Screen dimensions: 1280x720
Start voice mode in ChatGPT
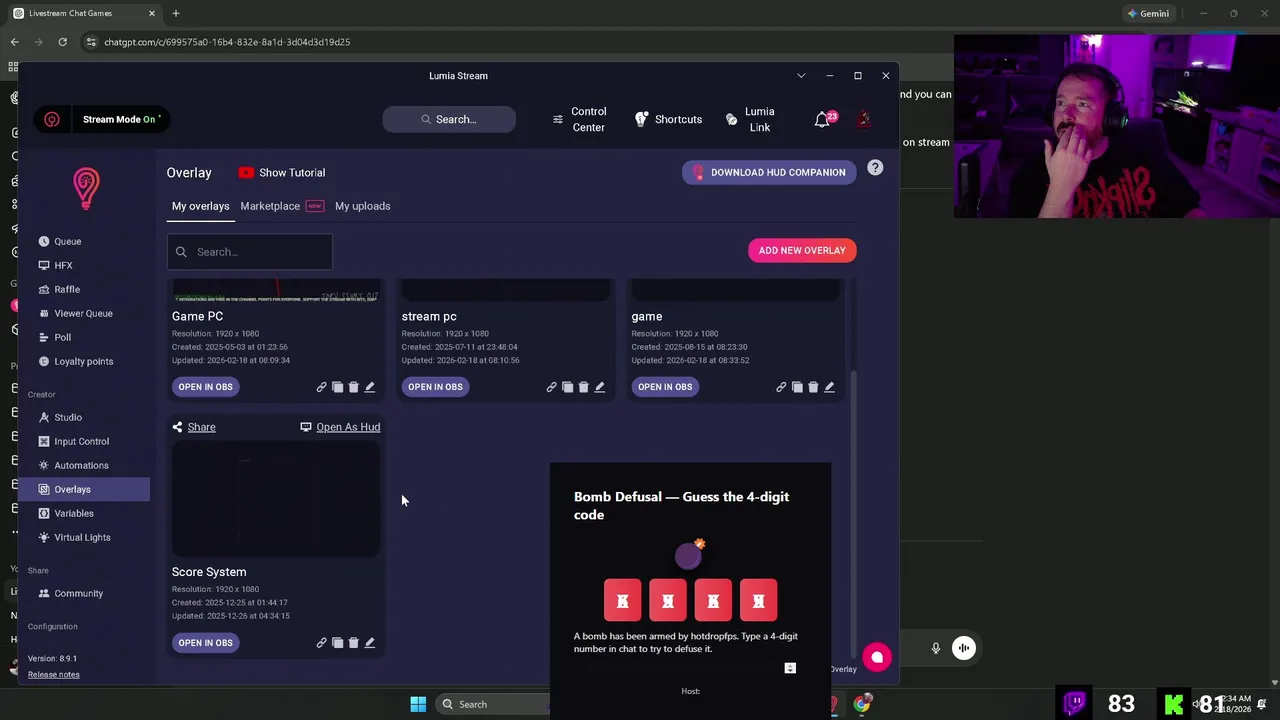pyautogui.click(x=964, y=648)
